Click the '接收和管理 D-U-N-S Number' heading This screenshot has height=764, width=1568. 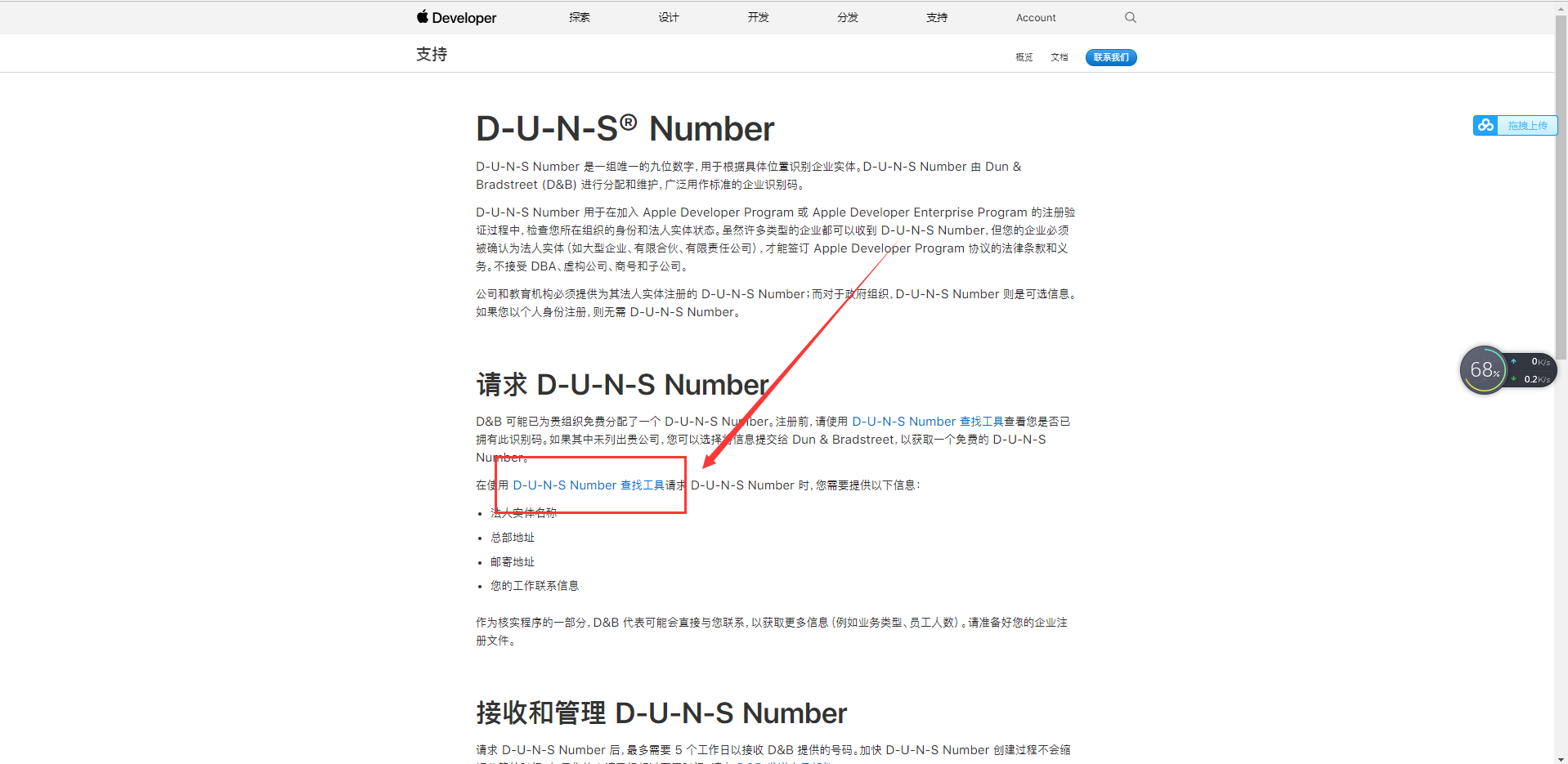(x=661, y=713)
